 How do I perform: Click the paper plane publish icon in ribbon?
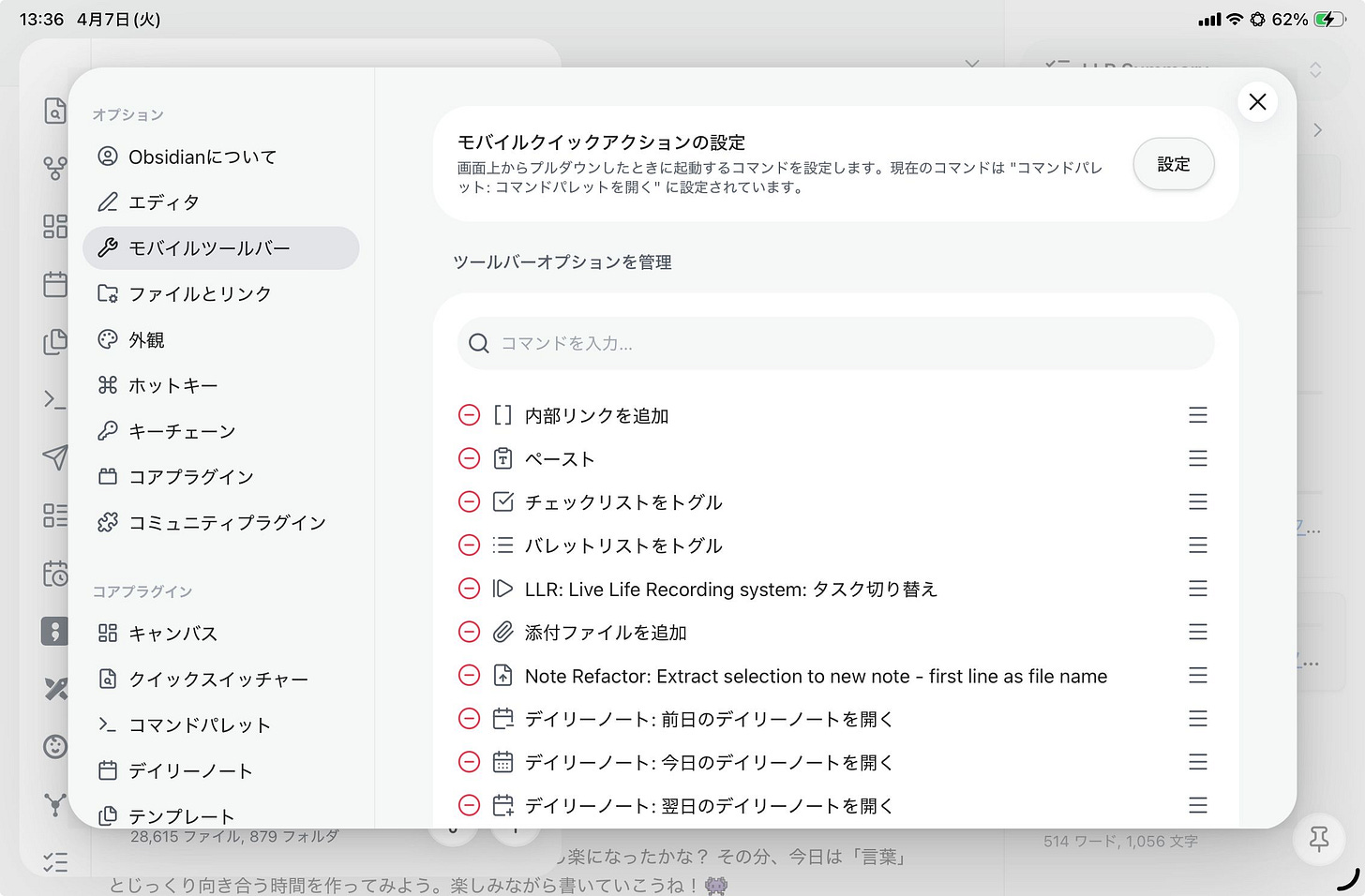coord(53,458)
